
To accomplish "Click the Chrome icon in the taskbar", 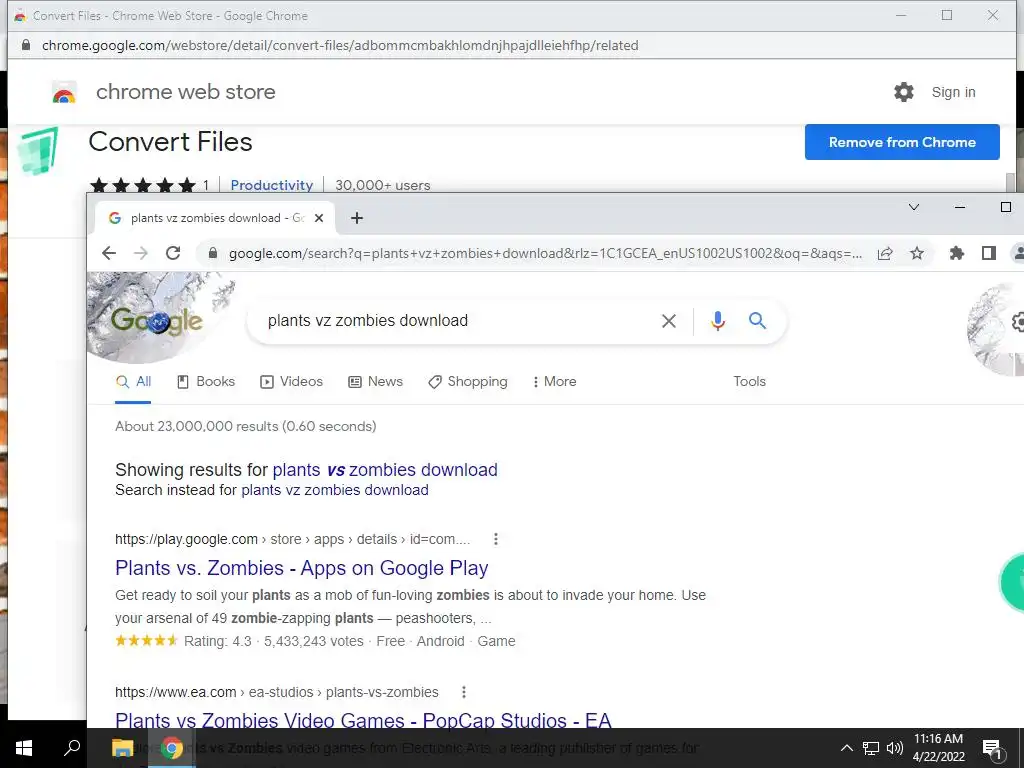I will (x=172, y=748).
